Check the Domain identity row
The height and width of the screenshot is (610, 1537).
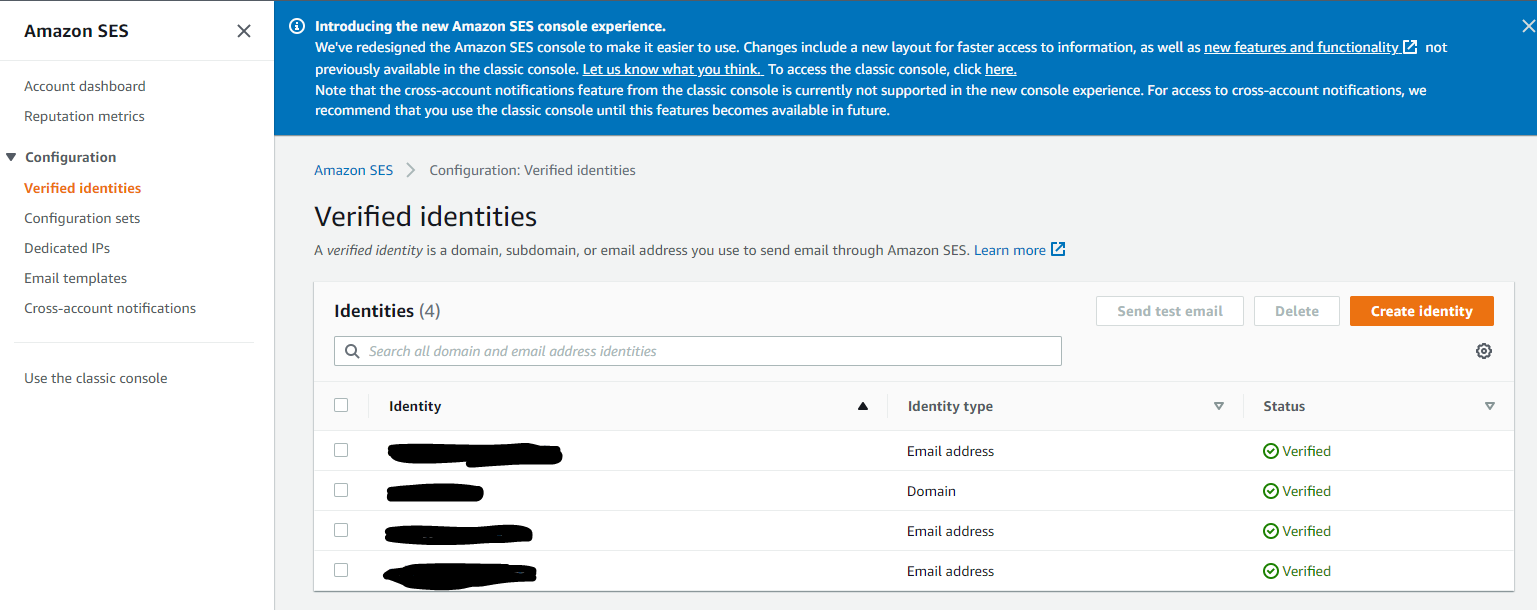click(x=341, y=490)
